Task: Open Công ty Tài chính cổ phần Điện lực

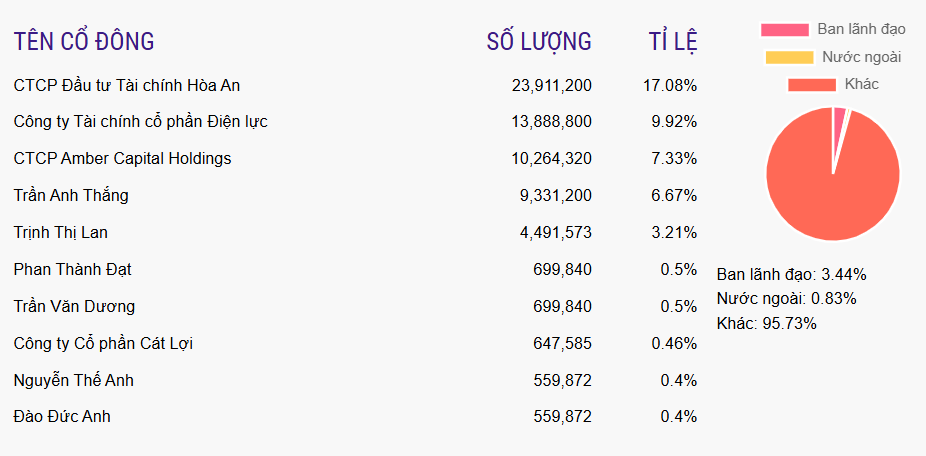Action: [x=140, y=122]
